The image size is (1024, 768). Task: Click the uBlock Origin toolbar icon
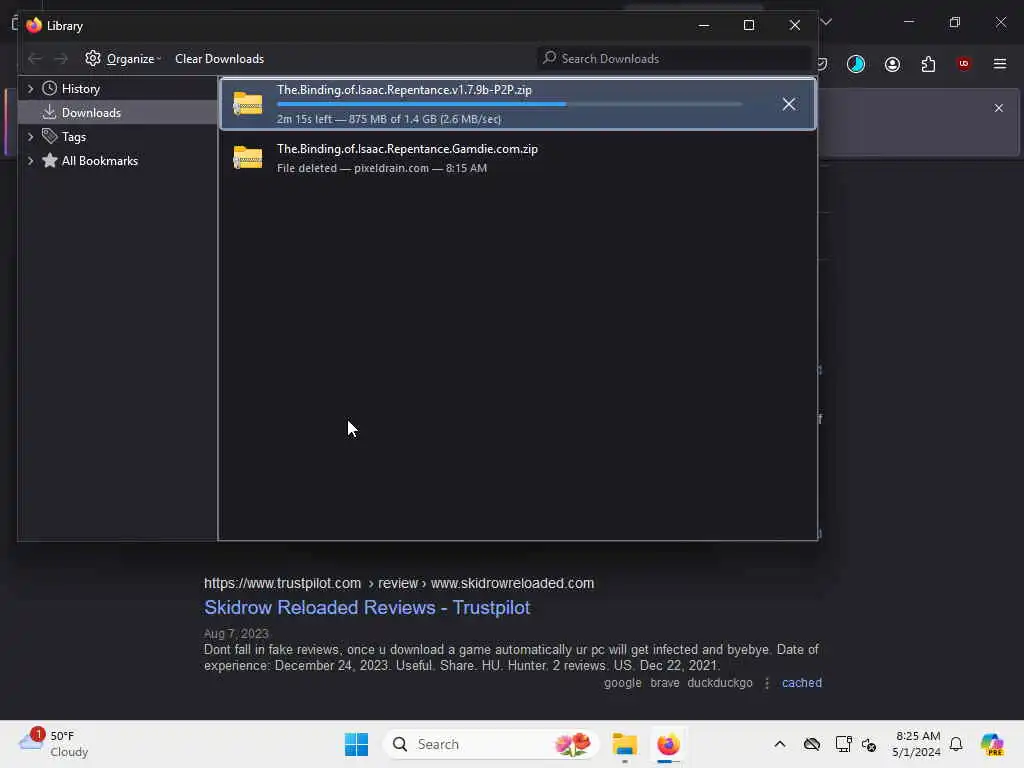pyautogui.click(x=963, y=64)
